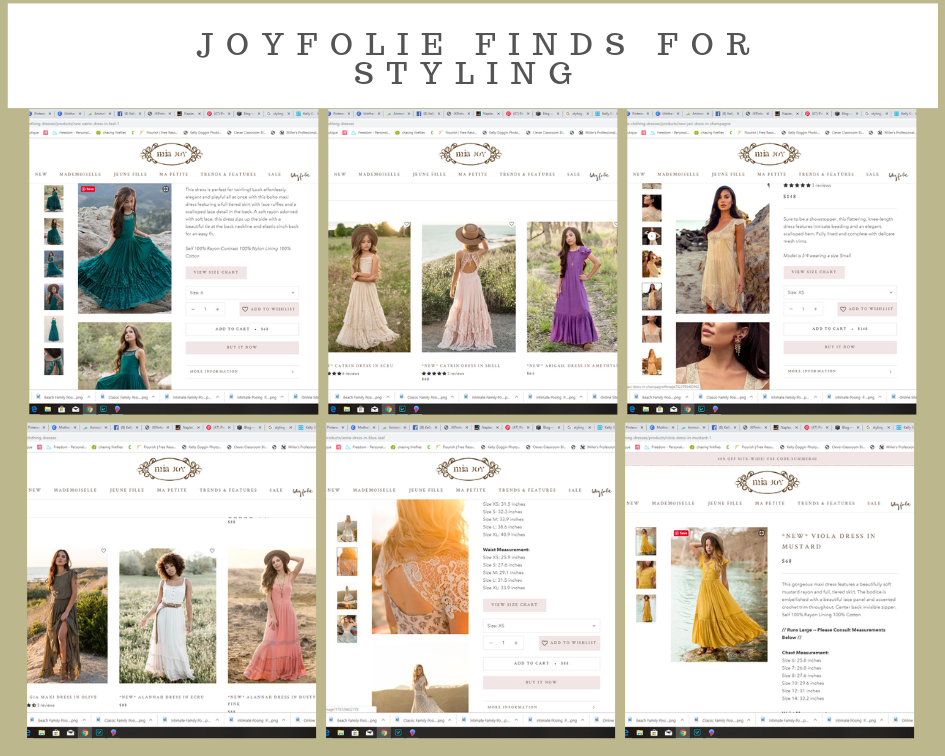Image resolution: width=945 pixels, height=756 pixels.
Task: Increase quantity with plus on lace-back dress page
Action: [x=515, y=643]
